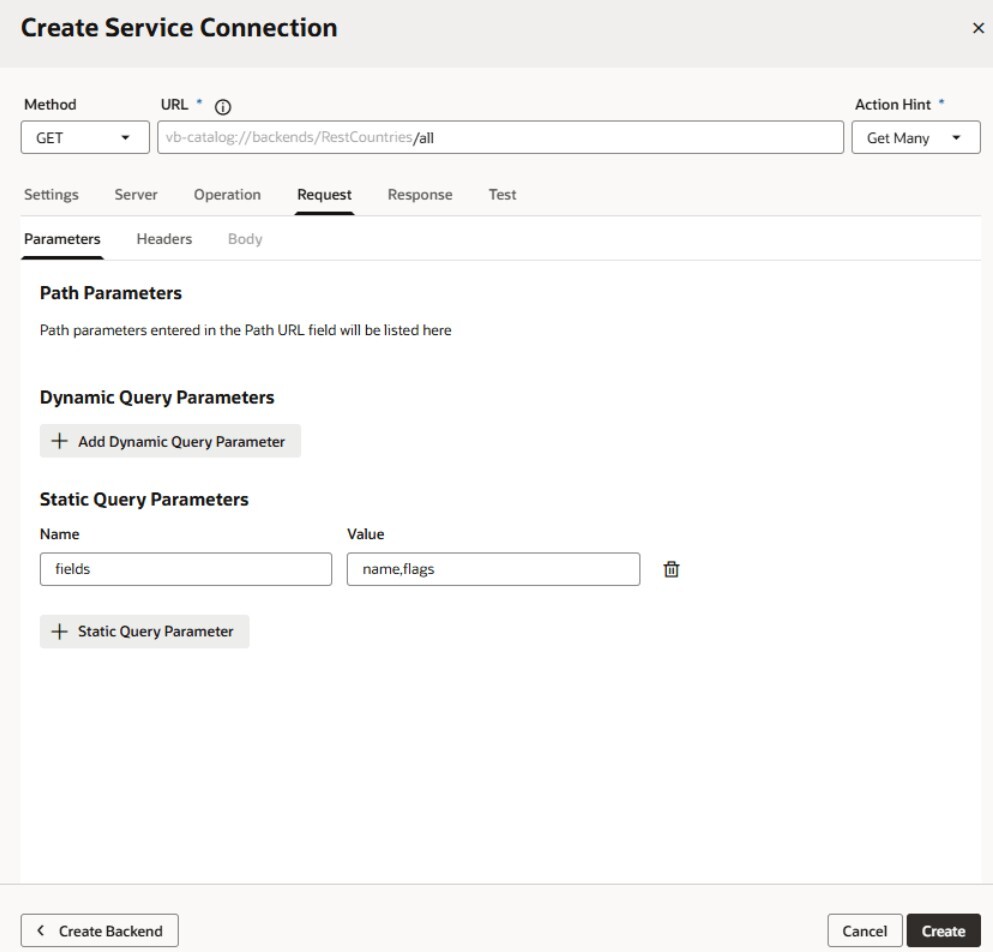This screenshot has width=993, height=952.
Task: Open the Body sub-tab
Action: 245,239
